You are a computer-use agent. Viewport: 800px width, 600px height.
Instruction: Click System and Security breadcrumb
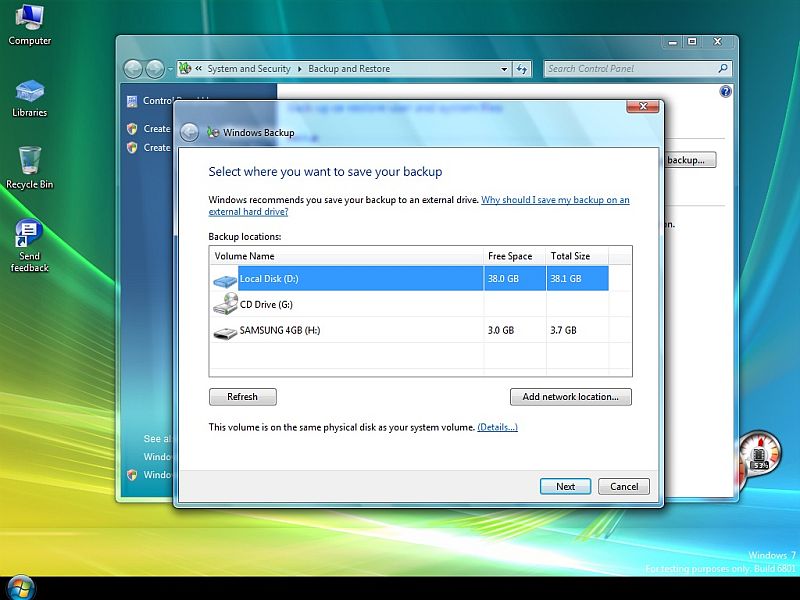tap(249, 68)
